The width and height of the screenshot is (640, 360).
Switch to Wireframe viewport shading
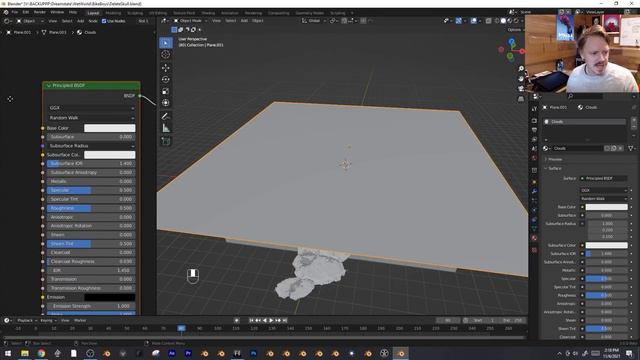point(497,21)
